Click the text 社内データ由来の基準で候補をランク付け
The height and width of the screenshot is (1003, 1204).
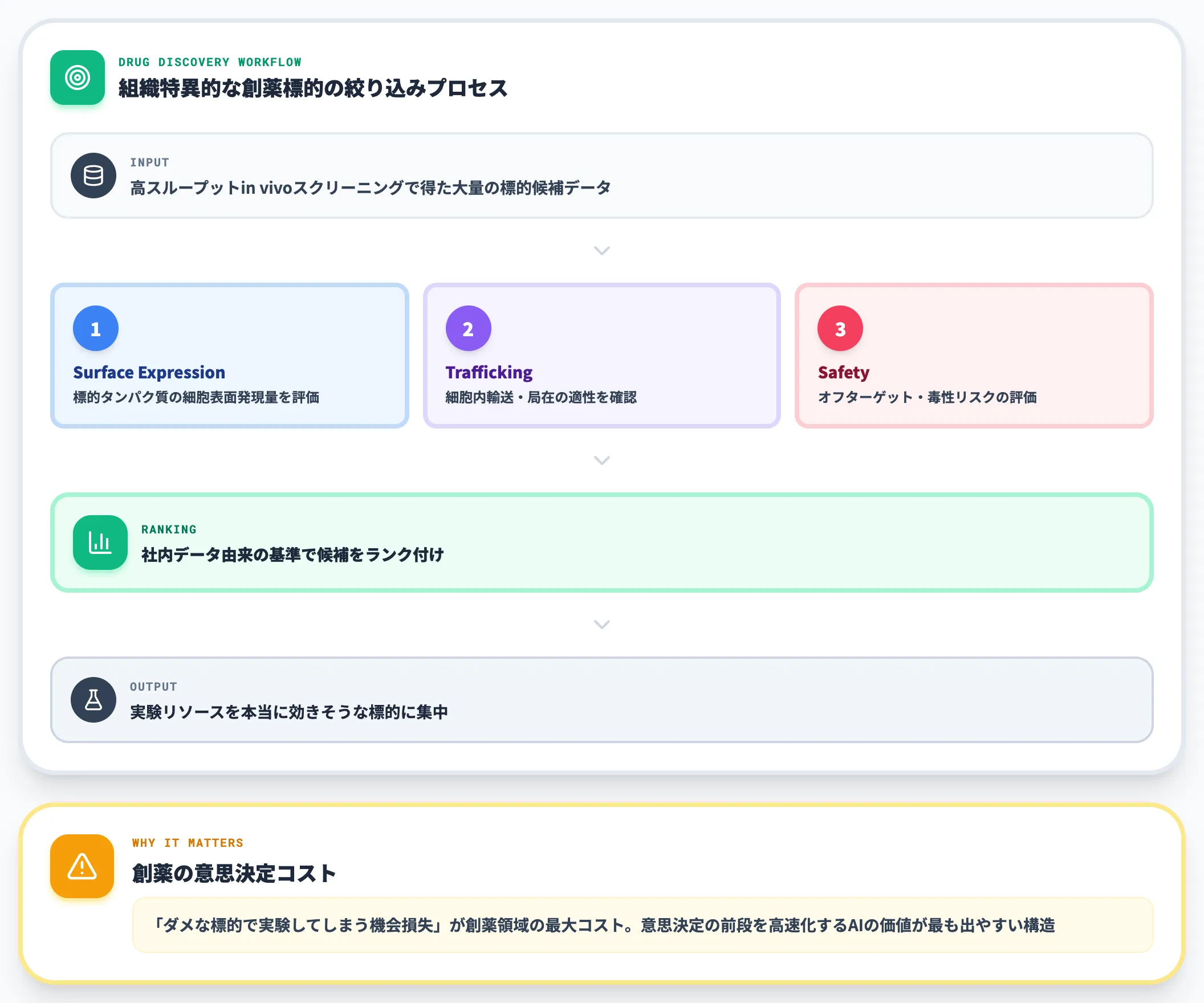[292, 555]
